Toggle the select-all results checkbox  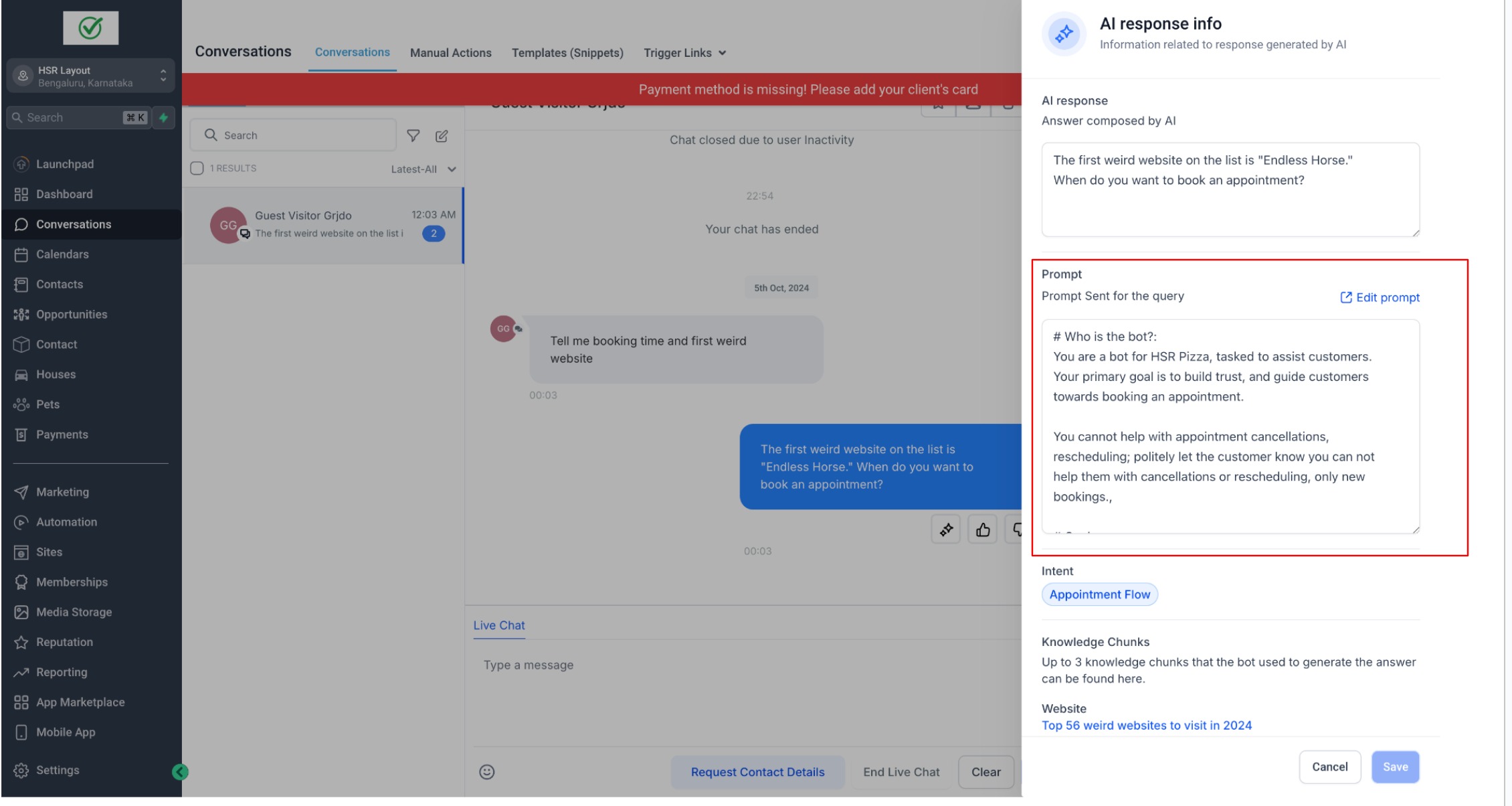coord(197,169)
